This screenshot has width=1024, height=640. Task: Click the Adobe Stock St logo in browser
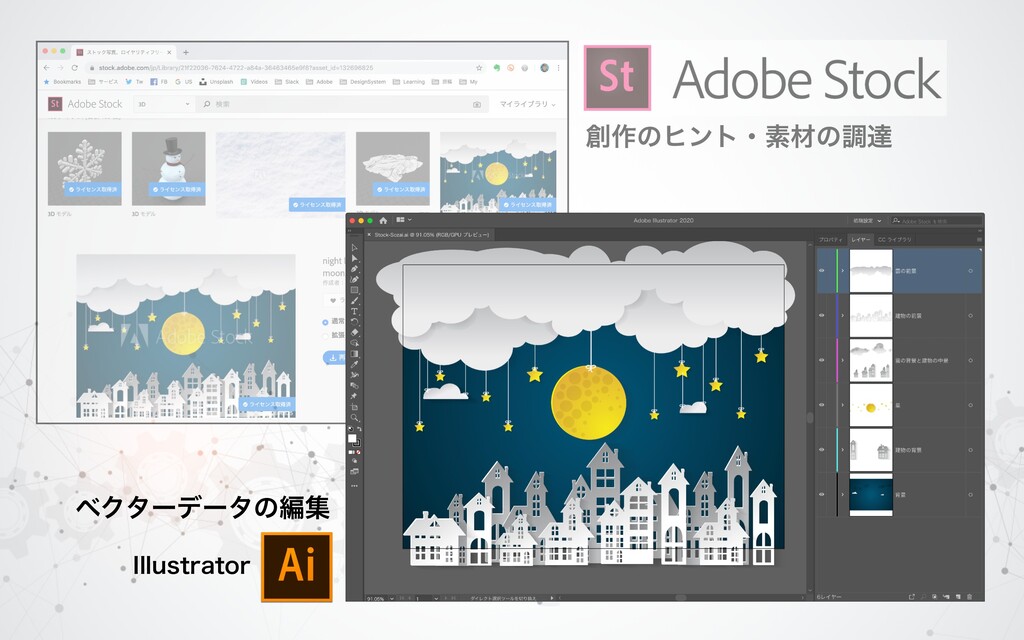coord(55,104)
